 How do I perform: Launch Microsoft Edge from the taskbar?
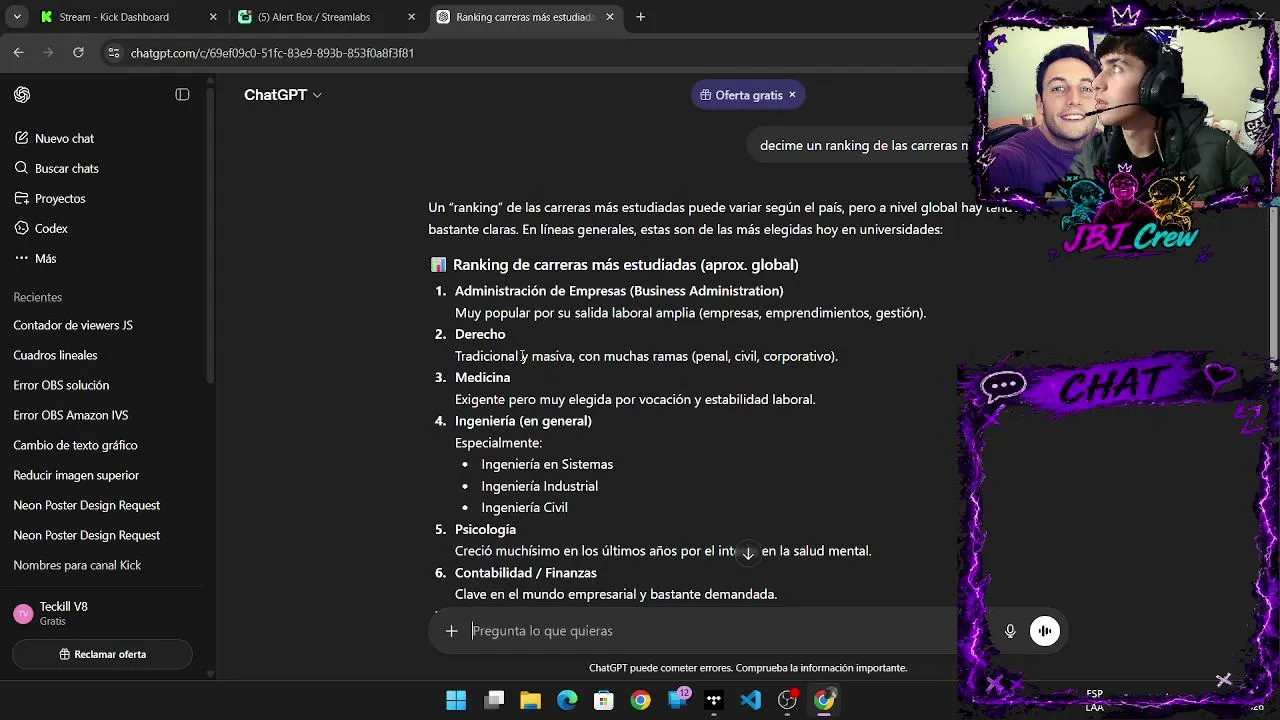tap(567, 700)
